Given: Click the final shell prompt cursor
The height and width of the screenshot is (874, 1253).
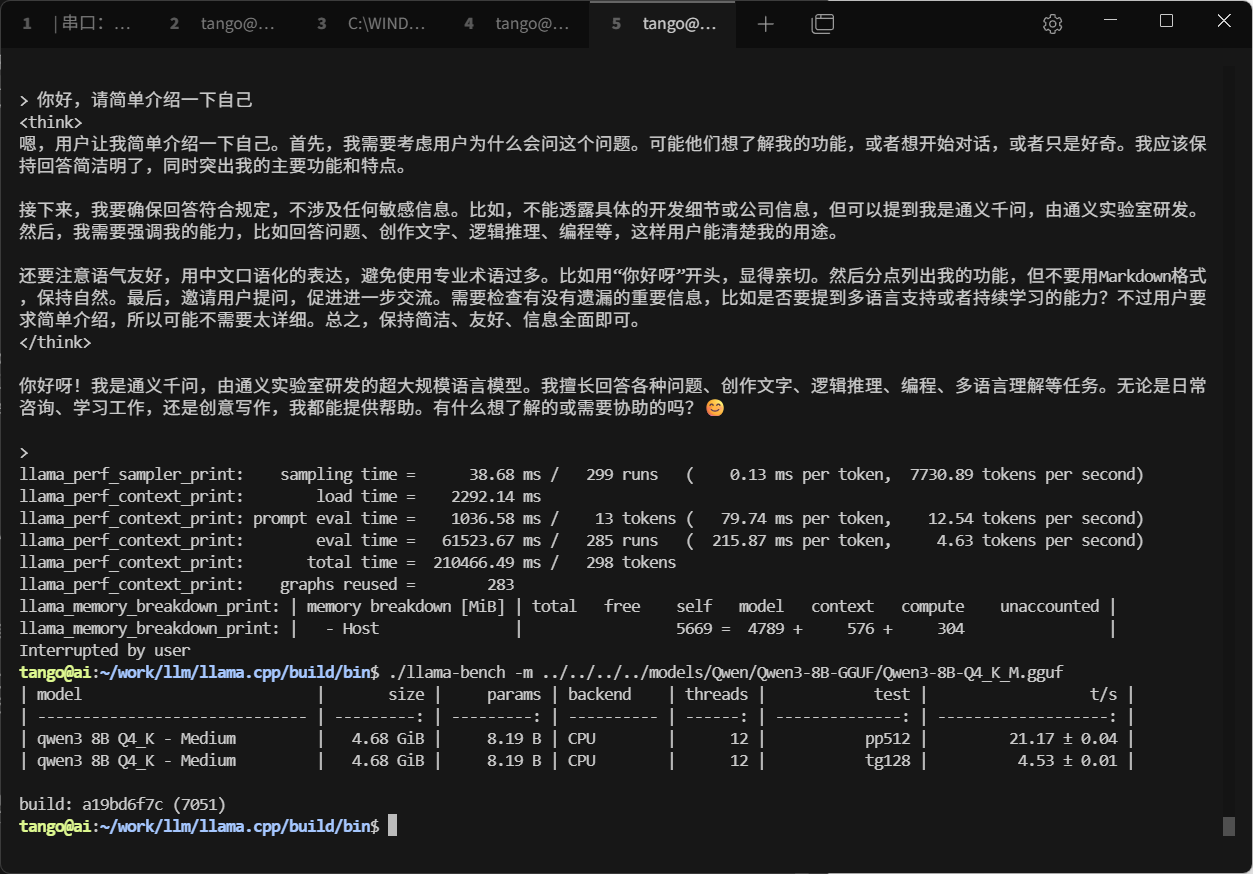Looking at the screenshot, I should pos(393,826).
